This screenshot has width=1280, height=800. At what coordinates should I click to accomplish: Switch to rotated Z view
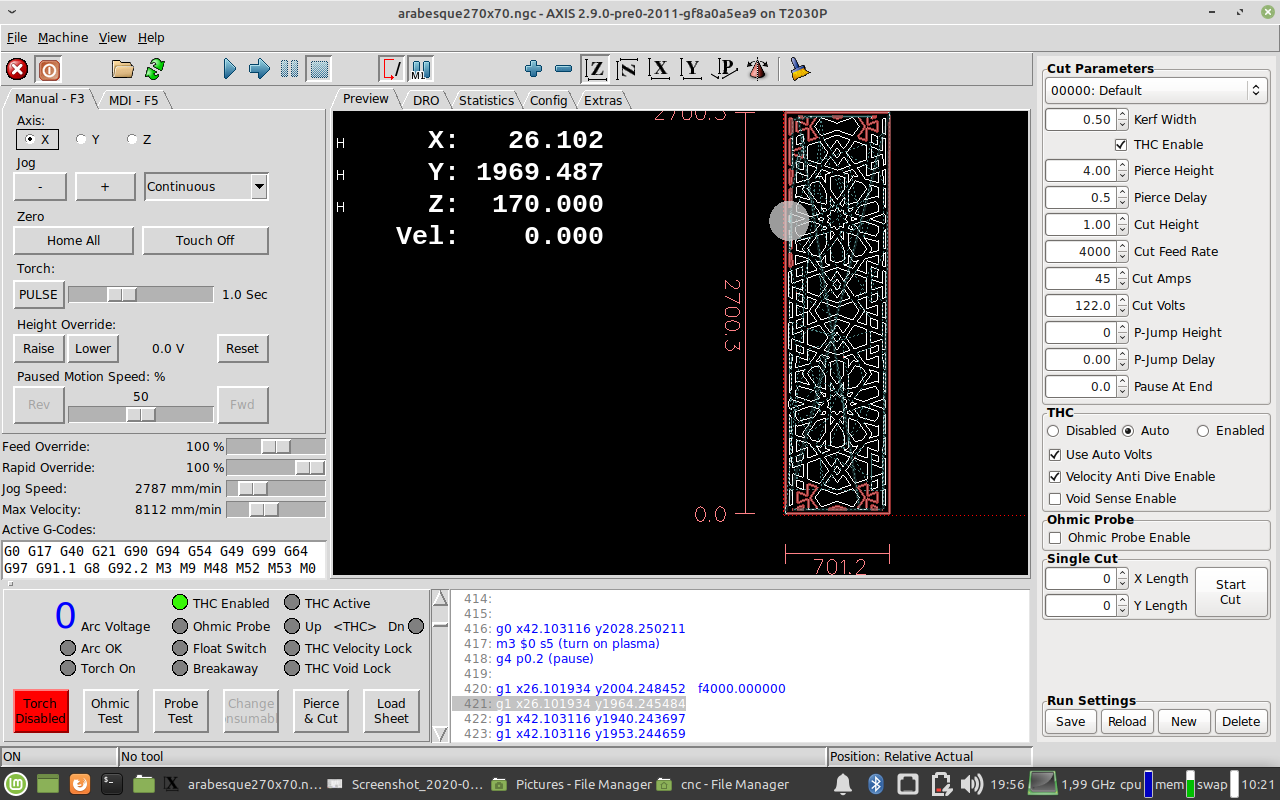628,69
